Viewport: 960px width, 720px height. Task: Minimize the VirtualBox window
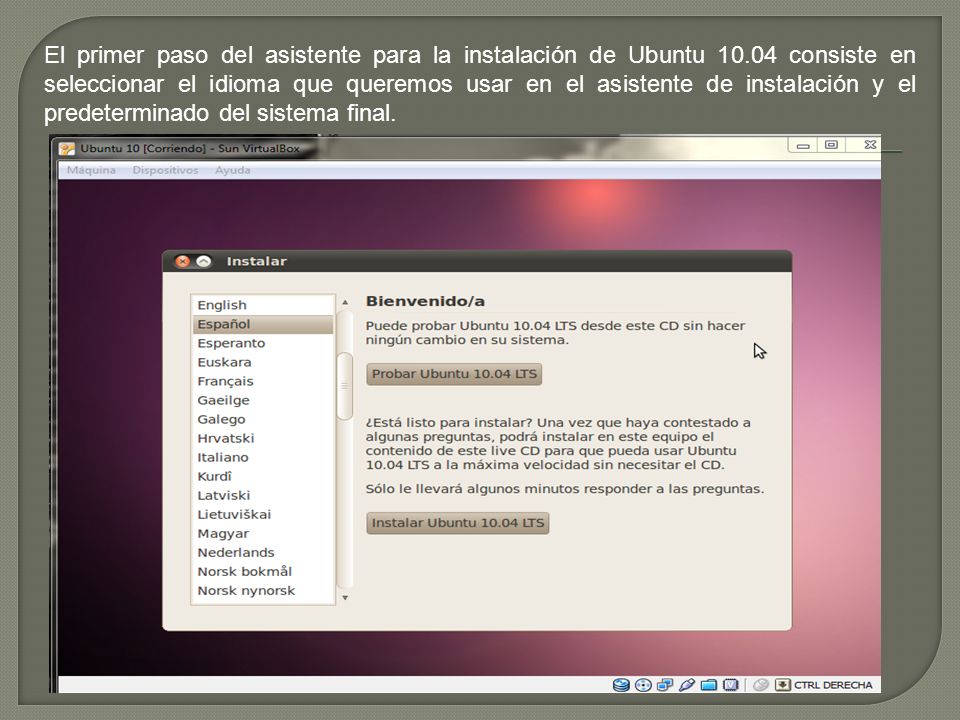click(x=803, y=146)
